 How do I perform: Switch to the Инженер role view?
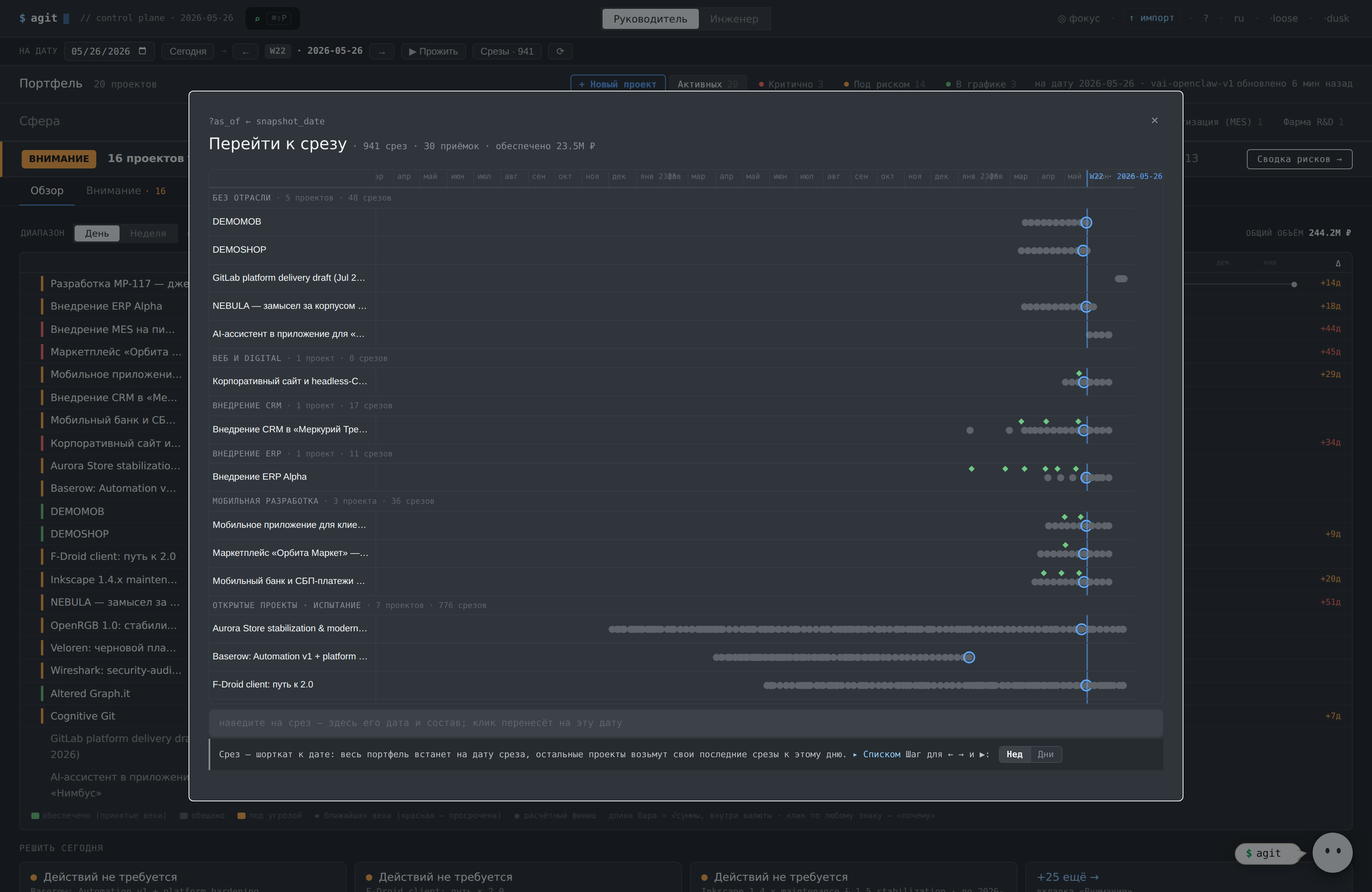coord(734,18)
